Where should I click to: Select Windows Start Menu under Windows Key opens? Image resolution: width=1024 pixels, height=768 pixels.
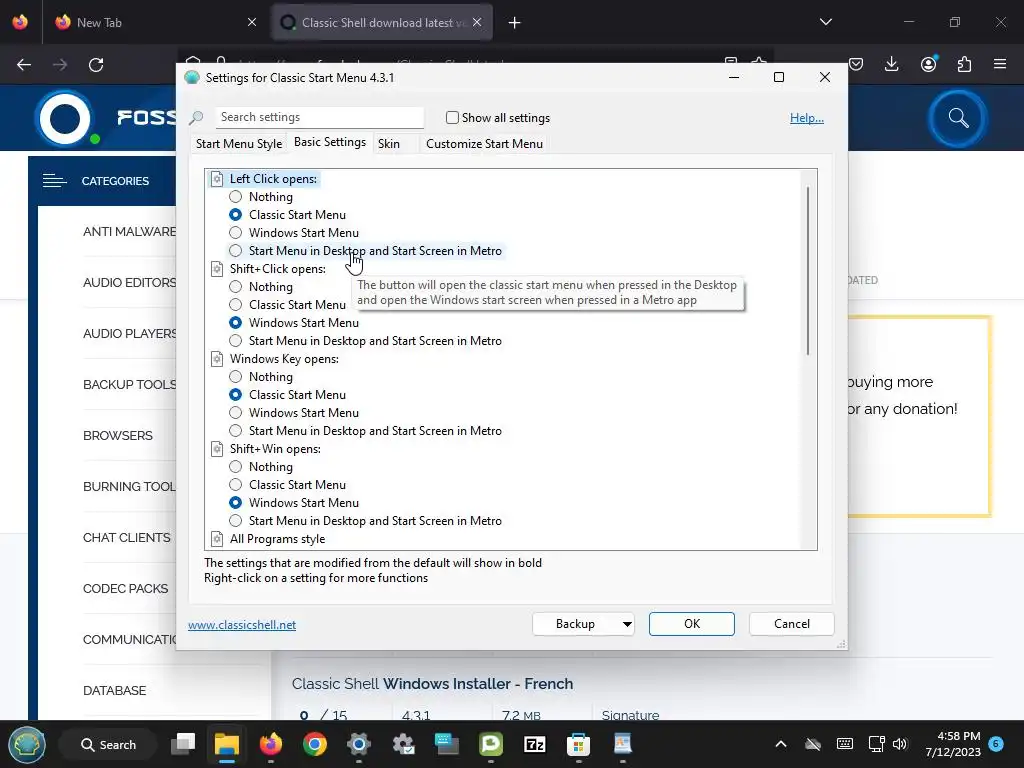click(x=236, y=413)
